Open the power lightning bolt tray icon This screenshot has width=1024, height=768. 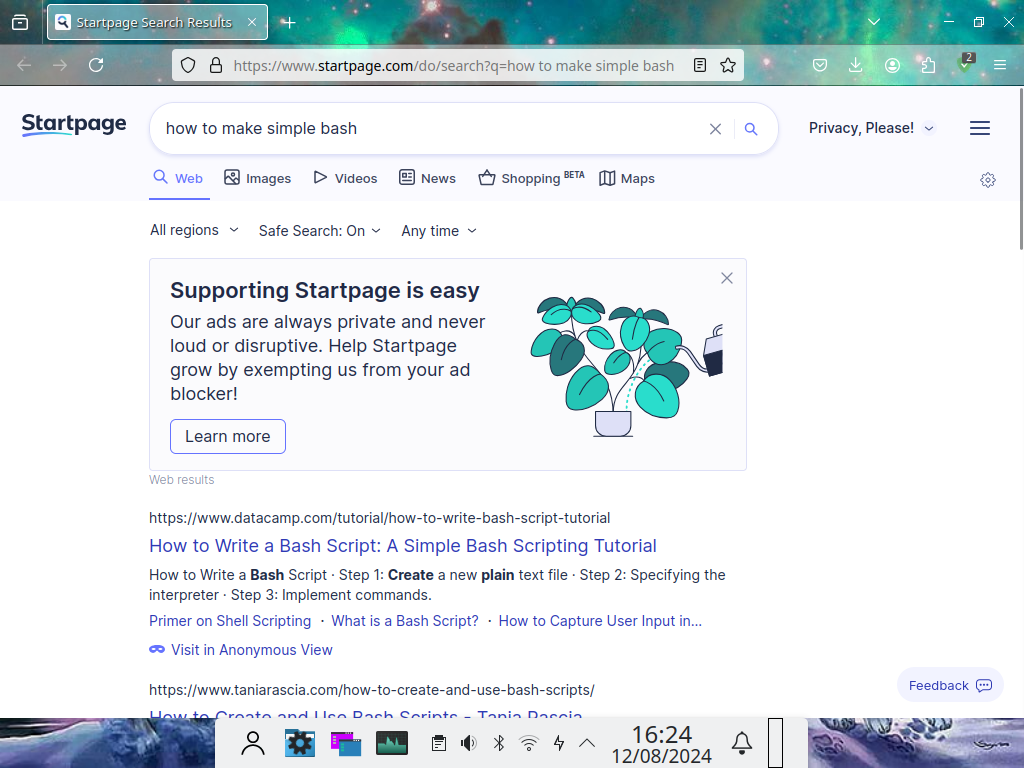(x=559, y=743)
